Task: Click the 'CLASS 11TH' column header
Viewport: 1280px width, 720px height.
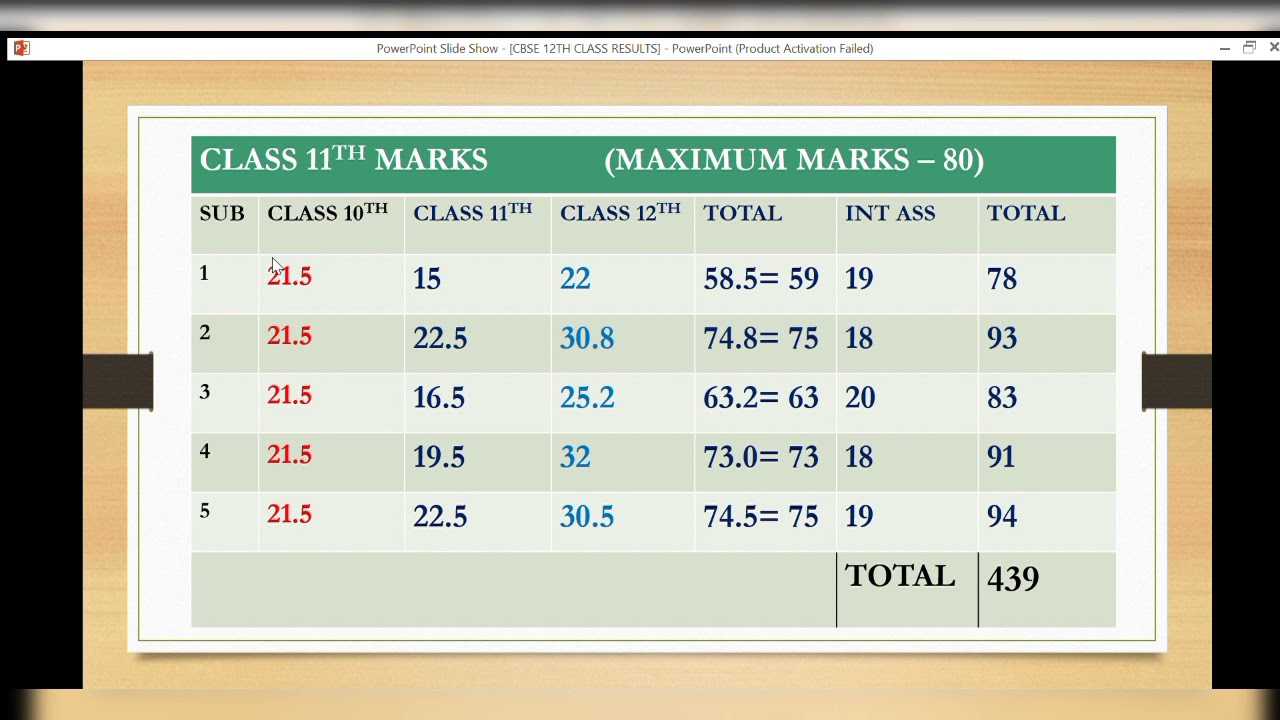Action: coord(473,212)
